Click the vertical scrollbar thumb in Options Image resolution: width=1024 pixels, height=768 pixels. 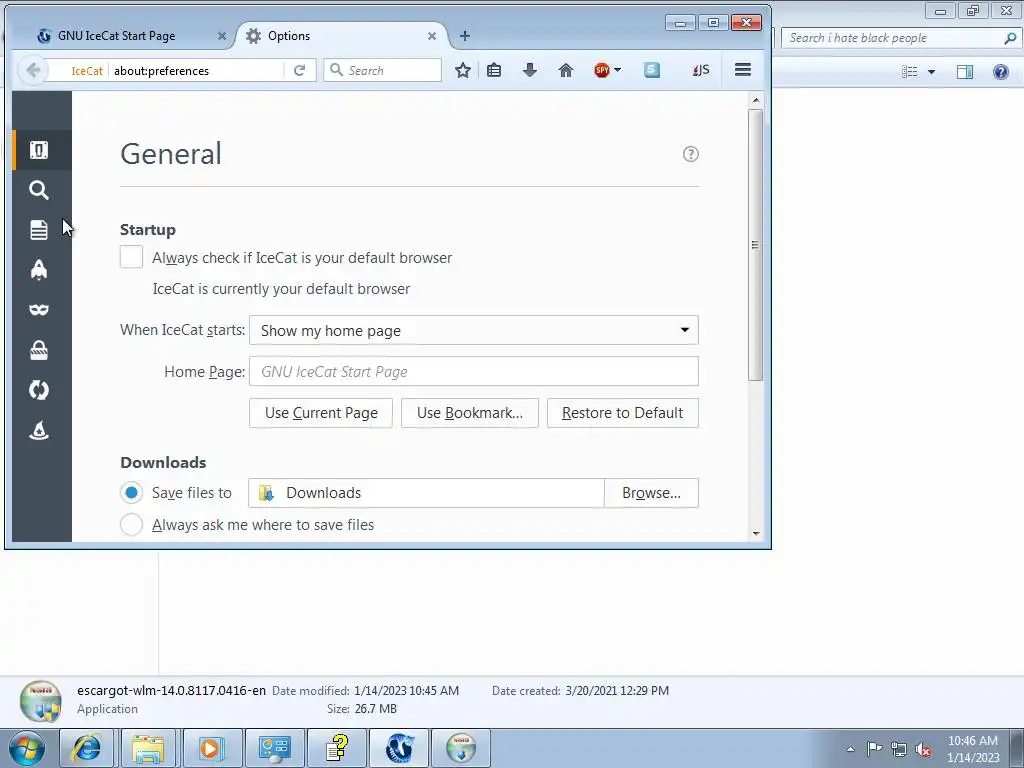point(756,245)
